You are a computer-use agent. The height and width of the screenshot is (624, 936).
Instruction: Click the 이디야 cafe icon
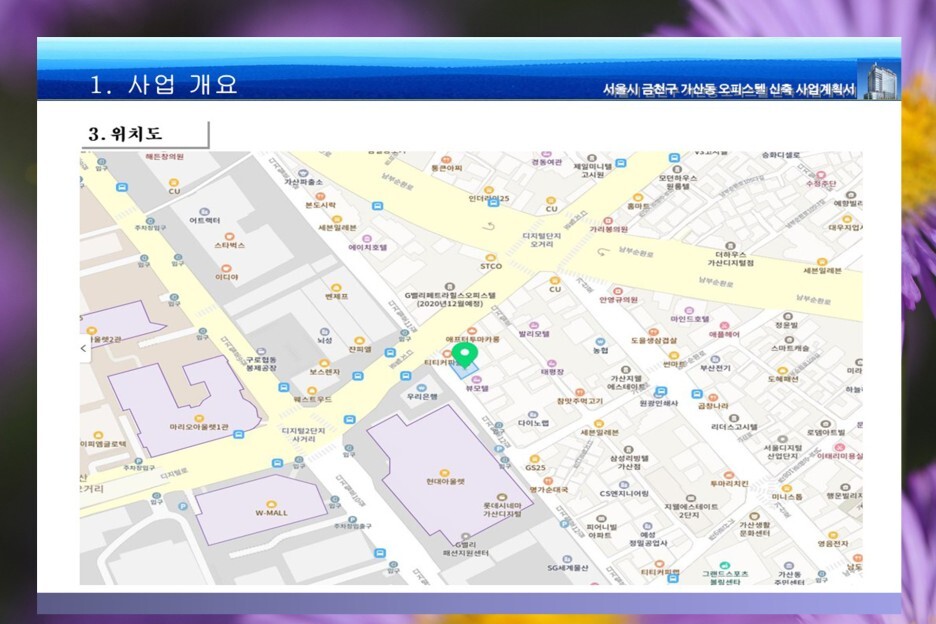click(x=226, y=269)
